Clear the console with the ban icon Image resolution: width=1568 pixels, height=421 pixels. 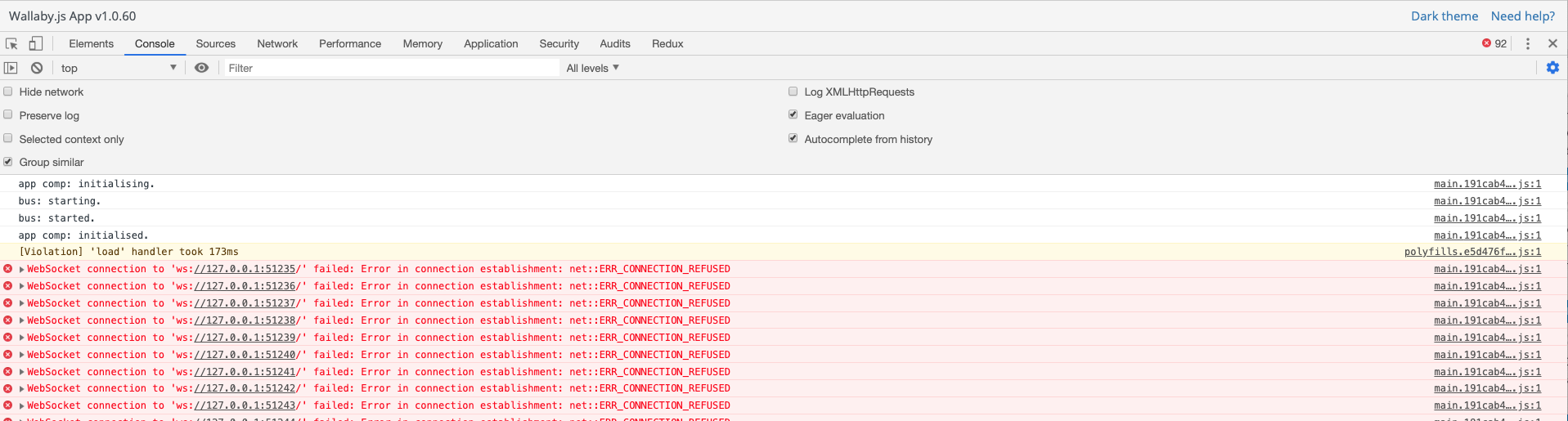tap(37, 68)
